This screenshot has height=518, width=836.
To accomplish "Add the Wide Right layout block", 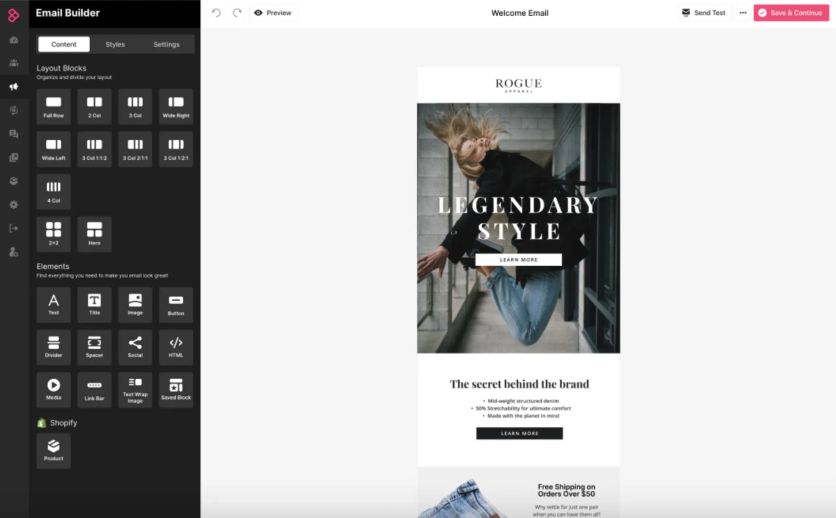I will coord(176,107).
